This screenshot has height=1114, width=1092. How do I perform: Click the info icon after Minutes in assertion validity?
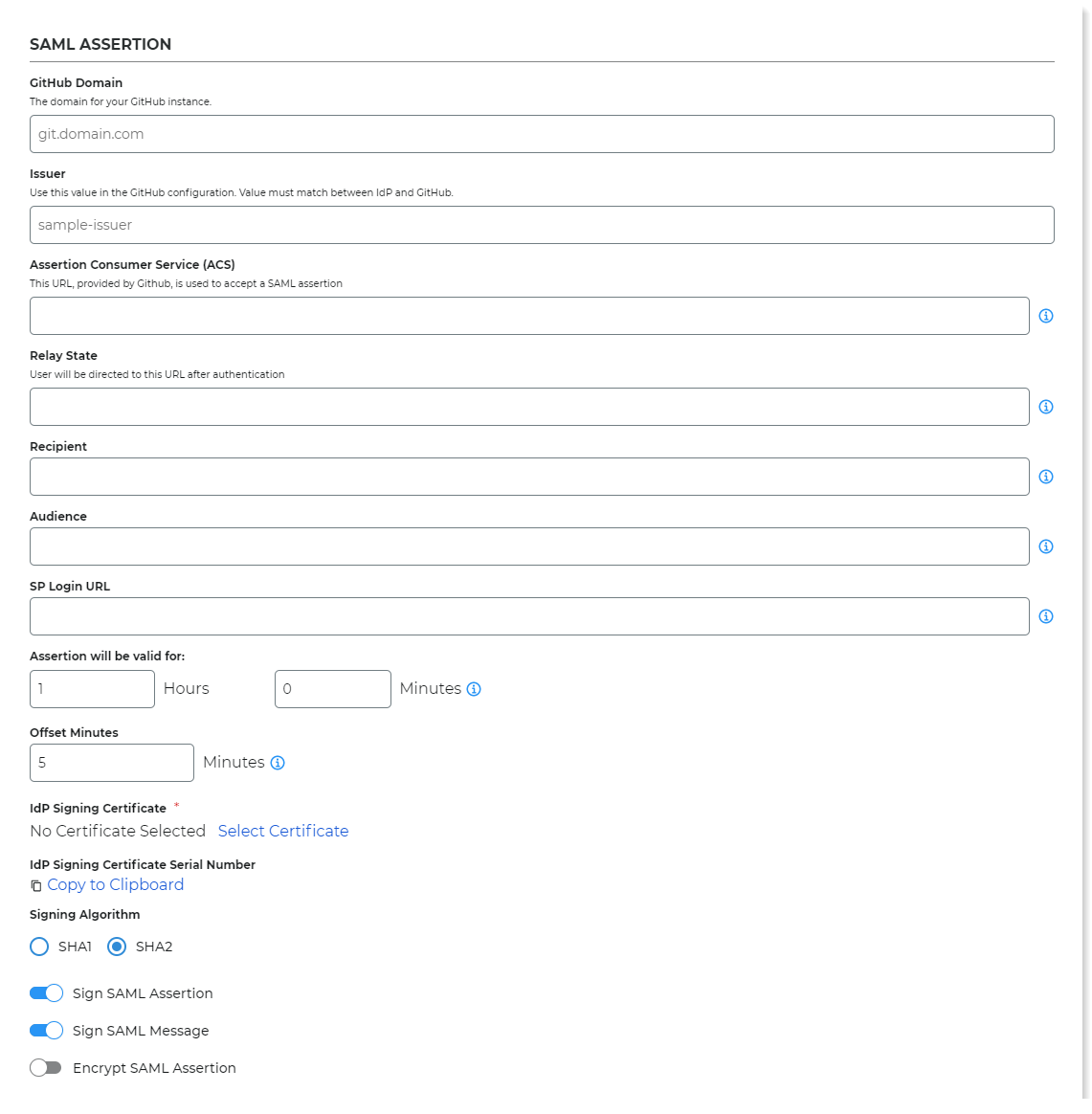(x=474, y=688)
